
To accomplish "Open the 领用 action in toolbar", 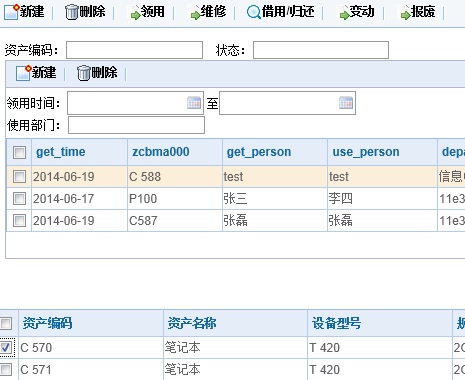I will pyautogui.click(x=147, y=12).
